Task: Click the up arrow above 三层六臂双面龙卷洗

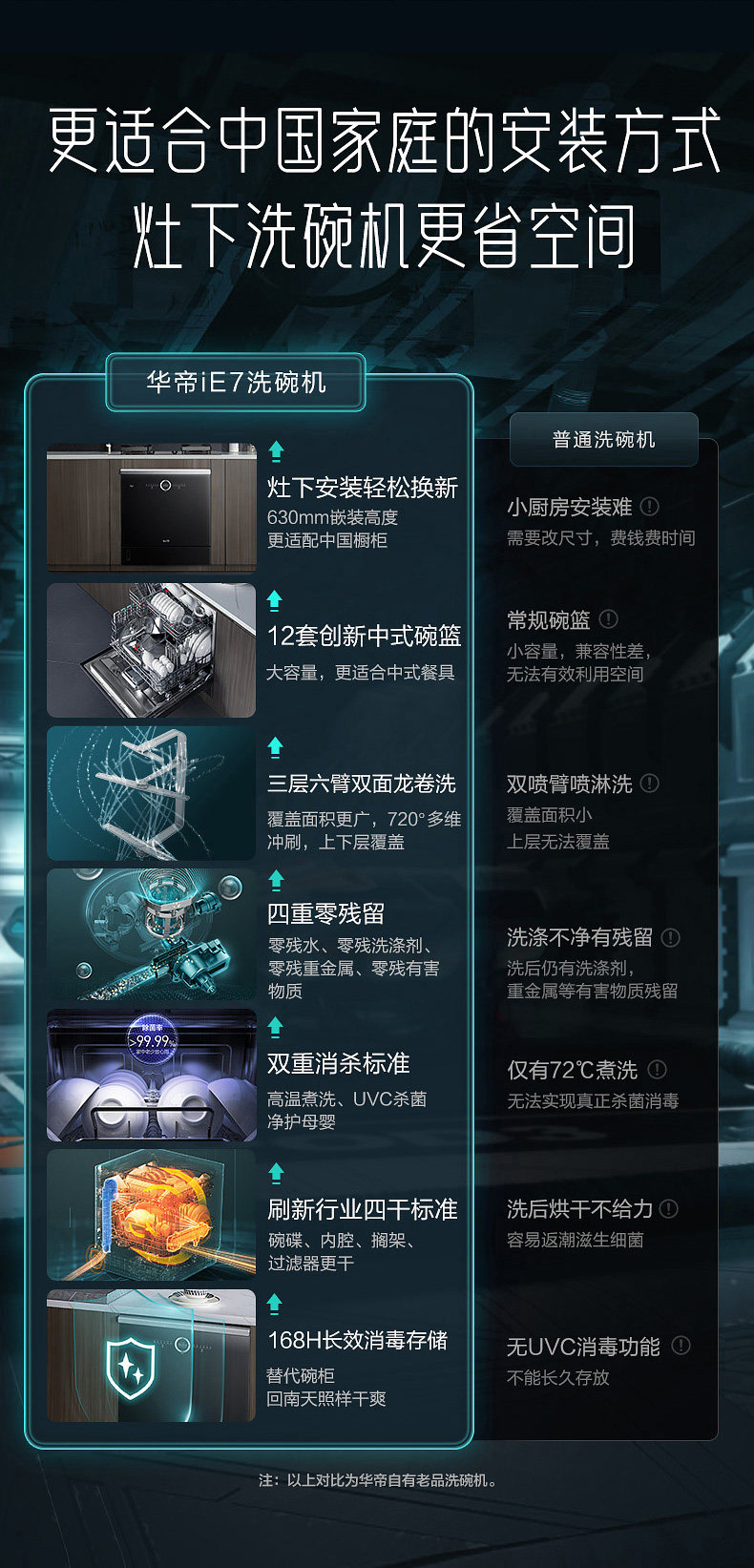Action: (276, 746)
